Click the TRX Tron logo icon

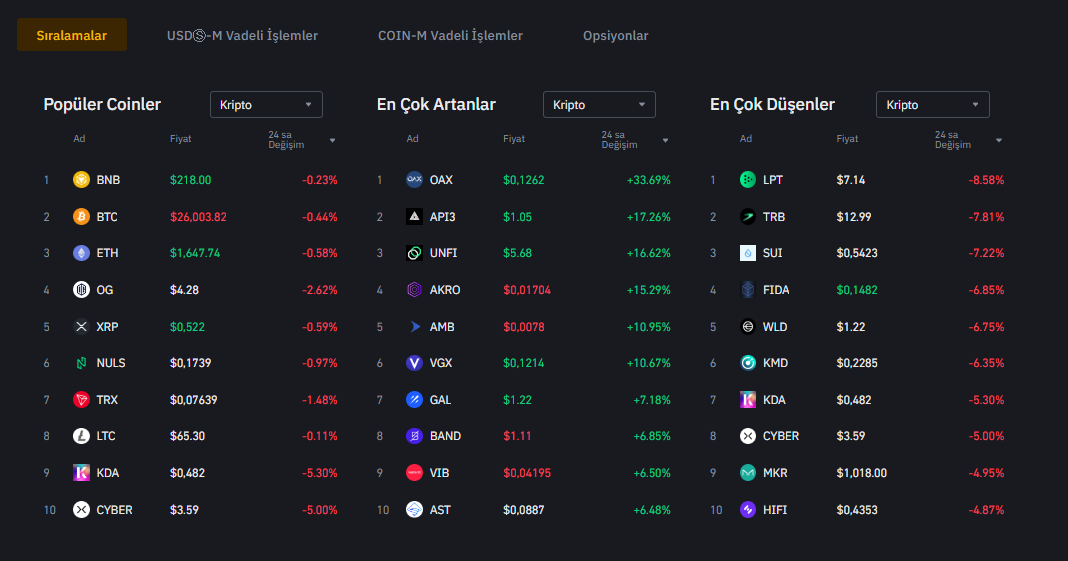coord(81,400)
